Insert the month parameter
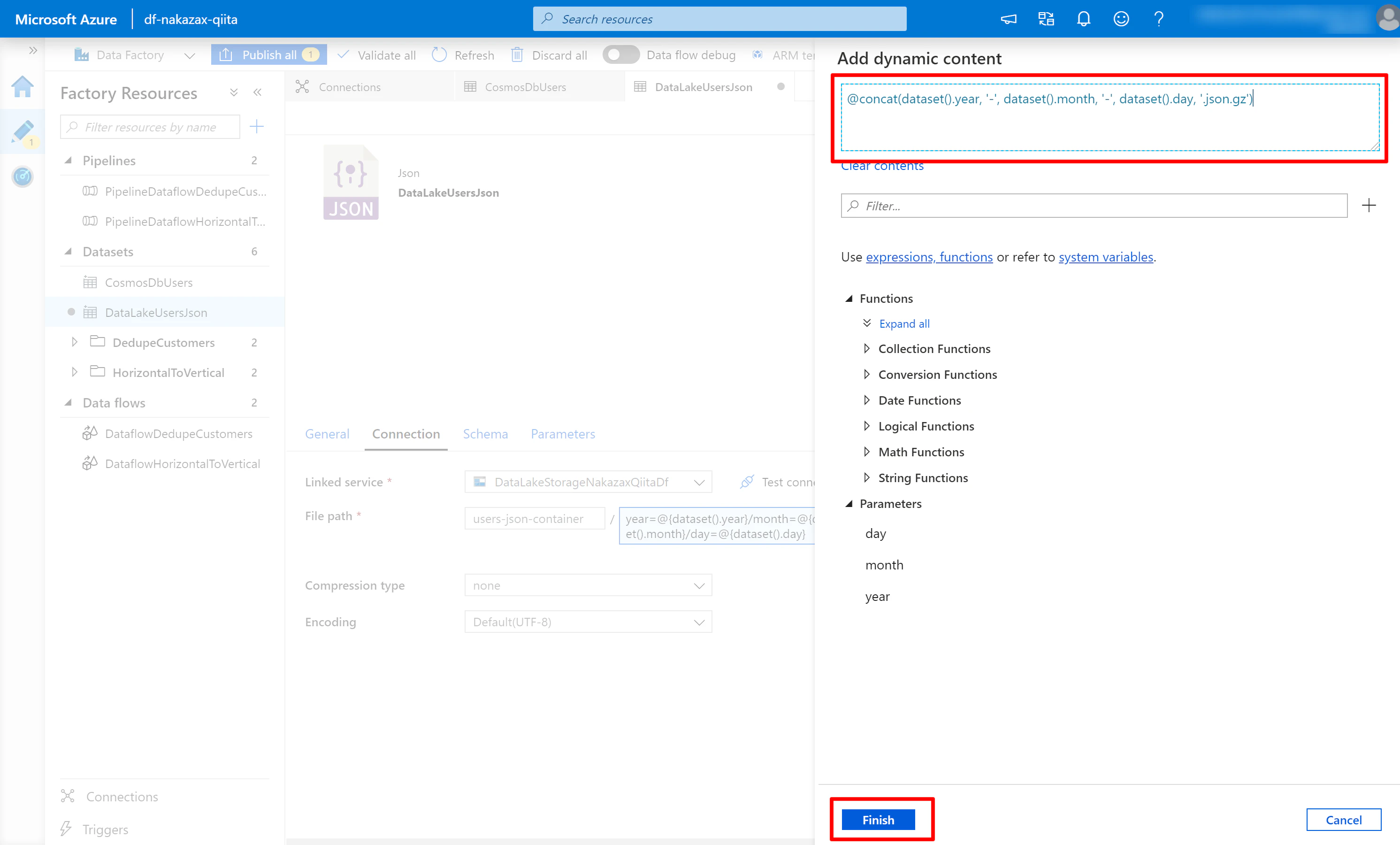 tap(884, 565)
